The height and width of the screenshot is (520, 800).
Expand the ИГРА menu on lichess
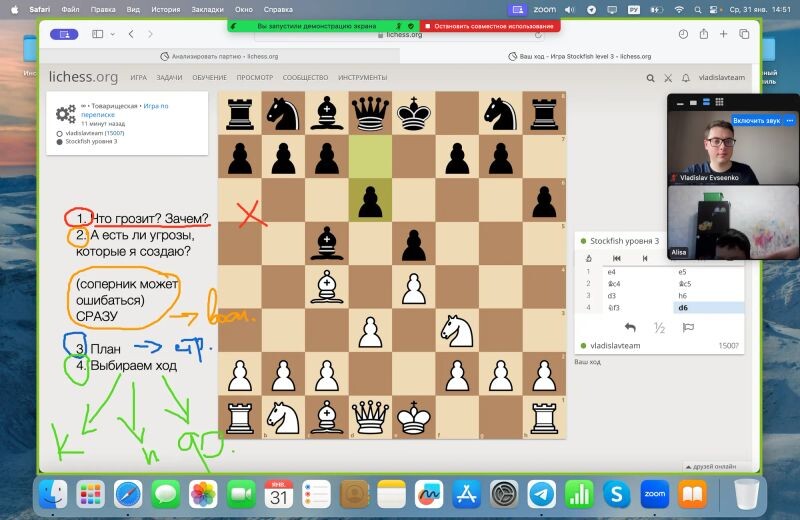138,77
